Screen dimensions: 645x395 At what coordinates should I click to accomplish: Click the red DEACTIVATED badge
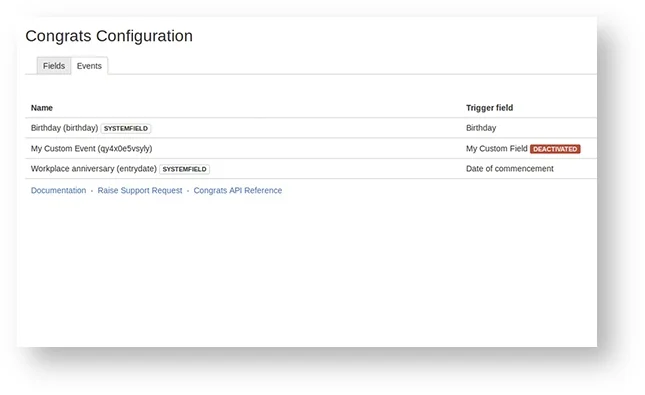(555, 149)
